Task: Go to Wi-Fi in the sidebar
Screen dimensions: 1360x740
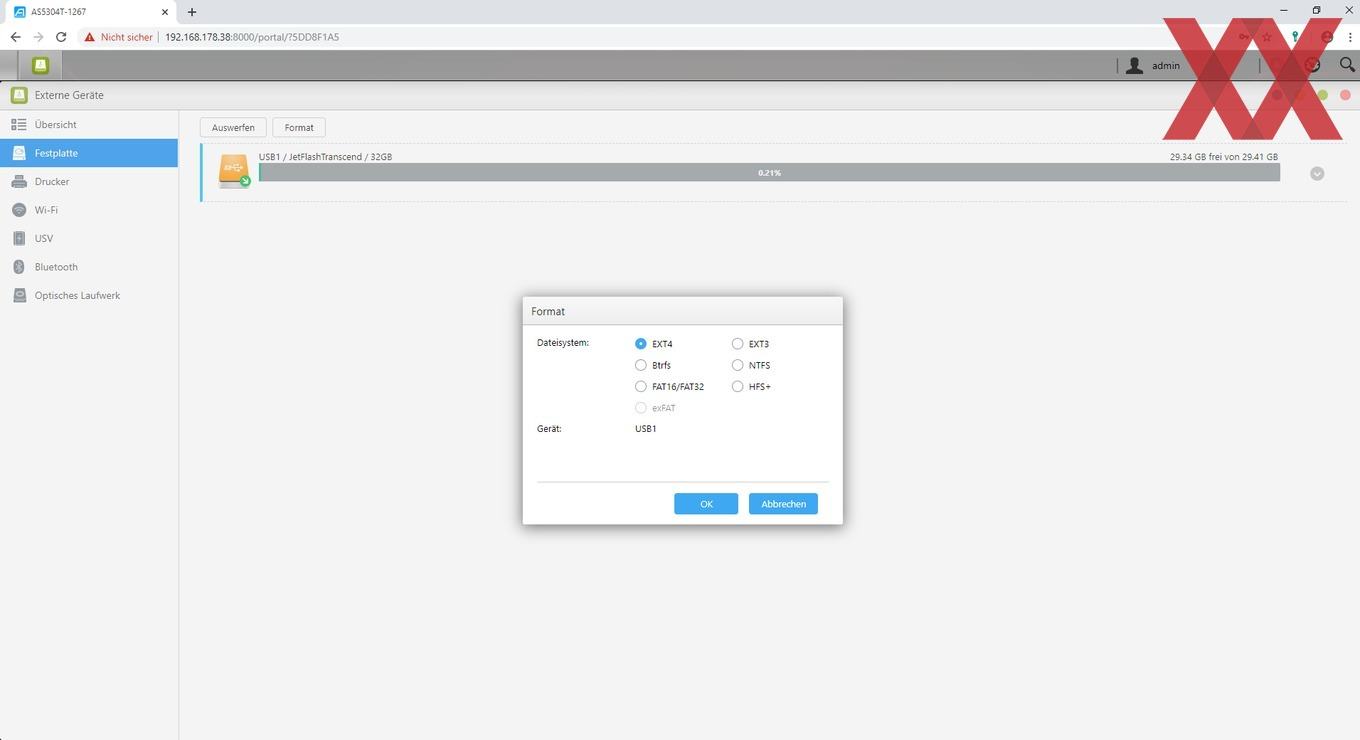Action: [x=89, y=210]
